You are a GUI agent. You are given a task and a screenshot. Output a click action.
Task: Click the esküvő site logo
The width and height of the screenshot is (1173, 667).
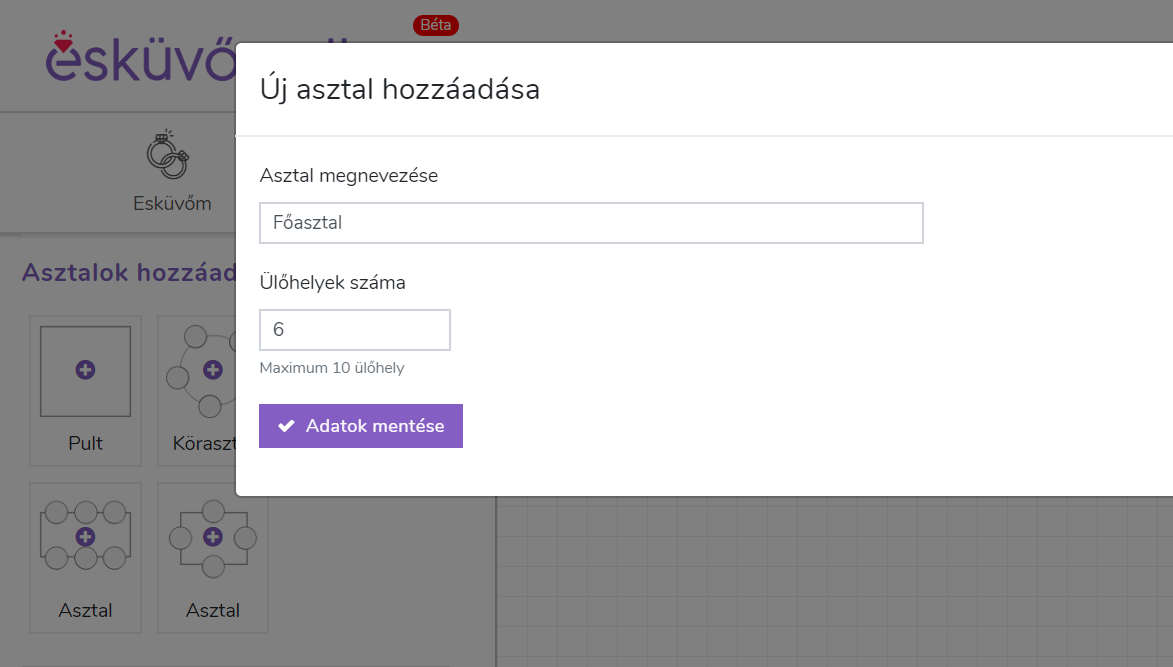point(141,58)
